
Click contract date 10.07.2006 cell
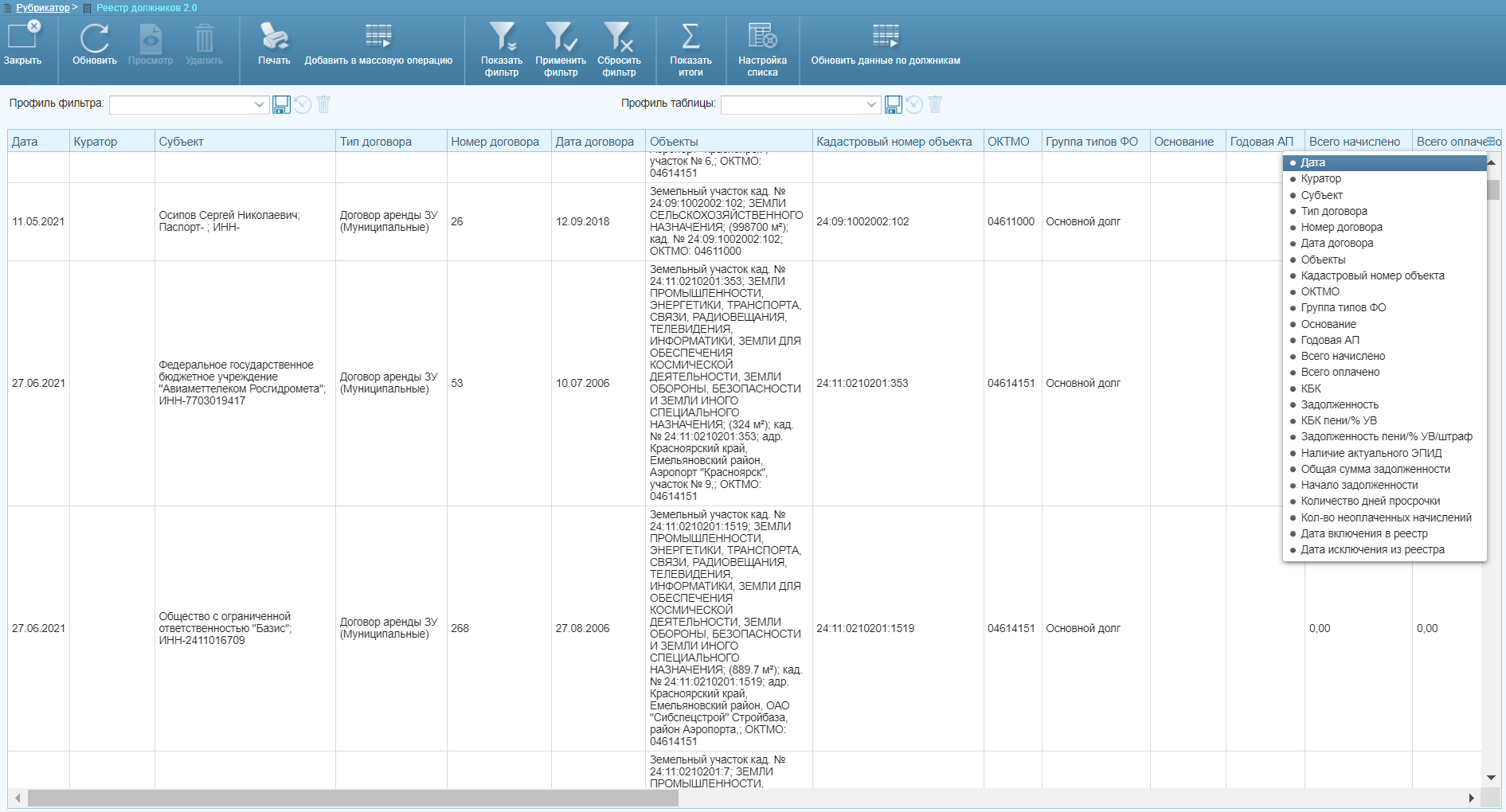pyautogui.click(x=599, y=383)
